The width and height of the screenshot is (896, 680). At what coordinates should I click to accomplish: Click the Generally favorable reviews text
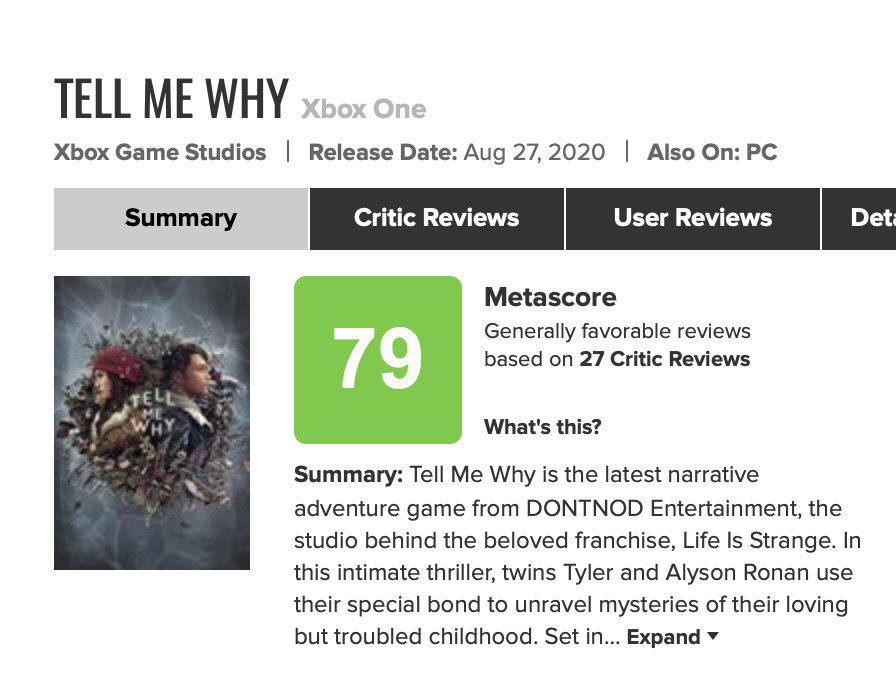[x=617, y=331]
